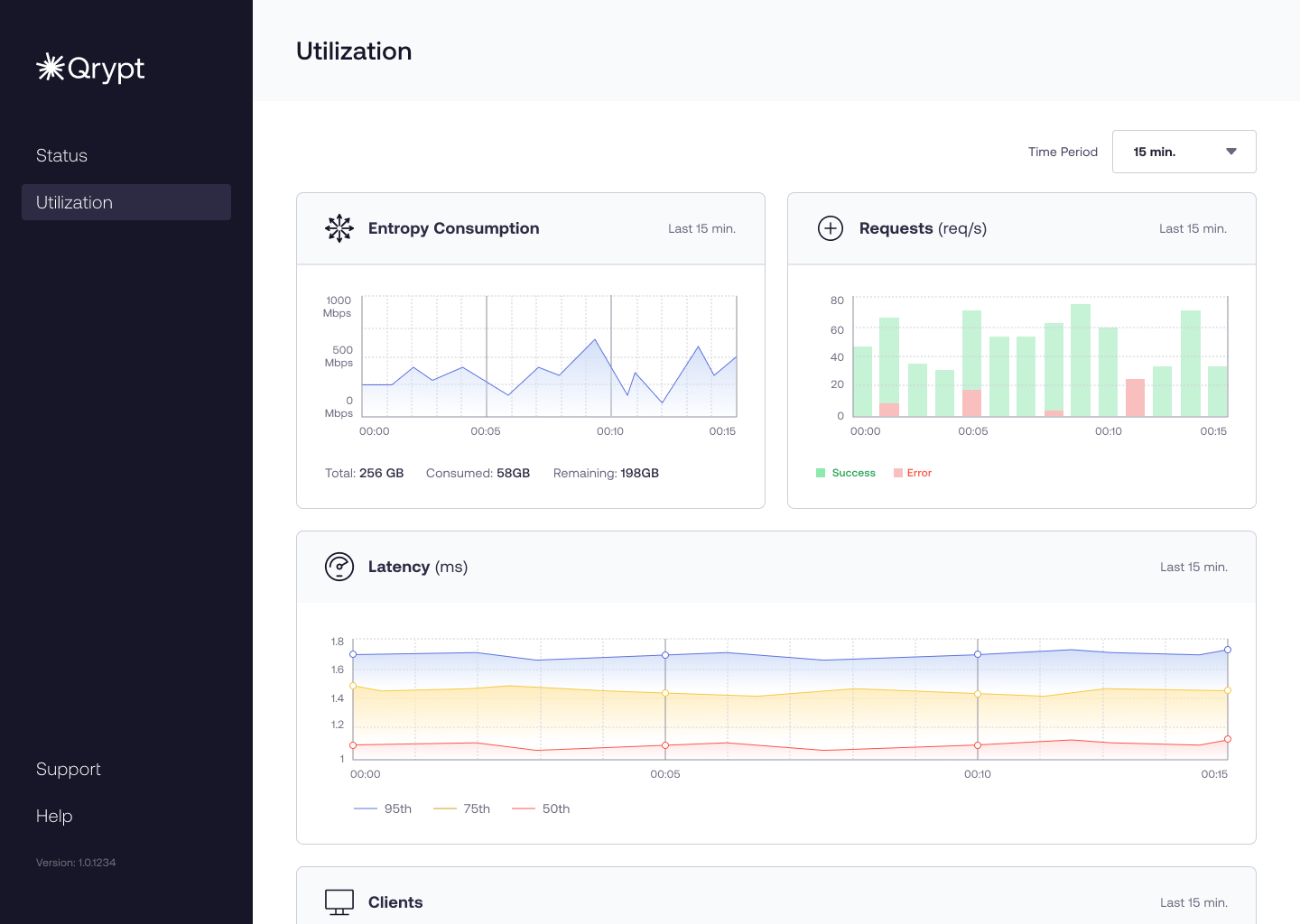Open the Status page
The height and width of the screenshot is (924, 1300).
(61, 155)
